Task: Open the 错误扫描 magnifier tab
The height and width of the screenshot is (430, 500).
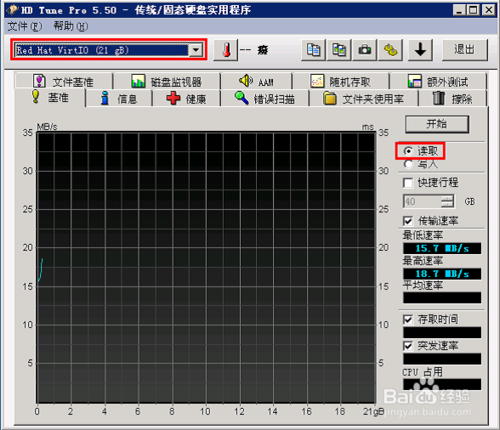Action: click(x=265, y=99)
